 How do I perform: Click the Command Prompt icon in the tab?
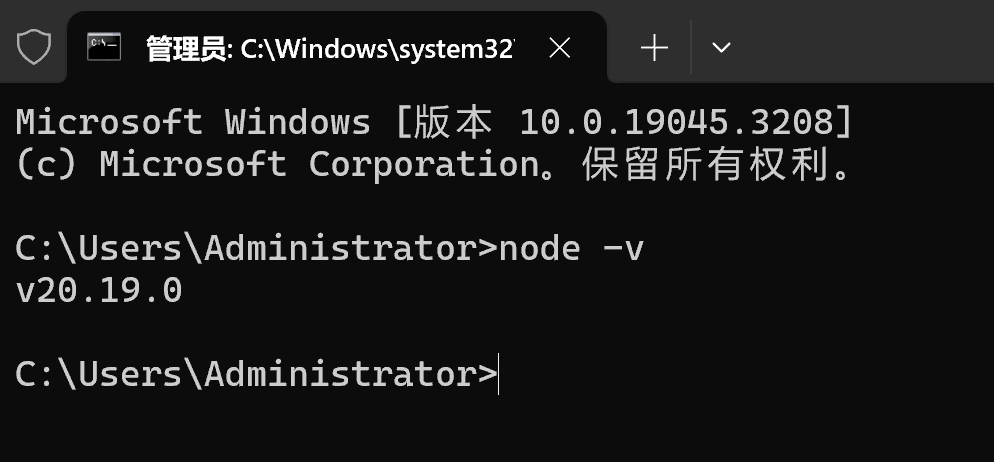coord(104,47)
